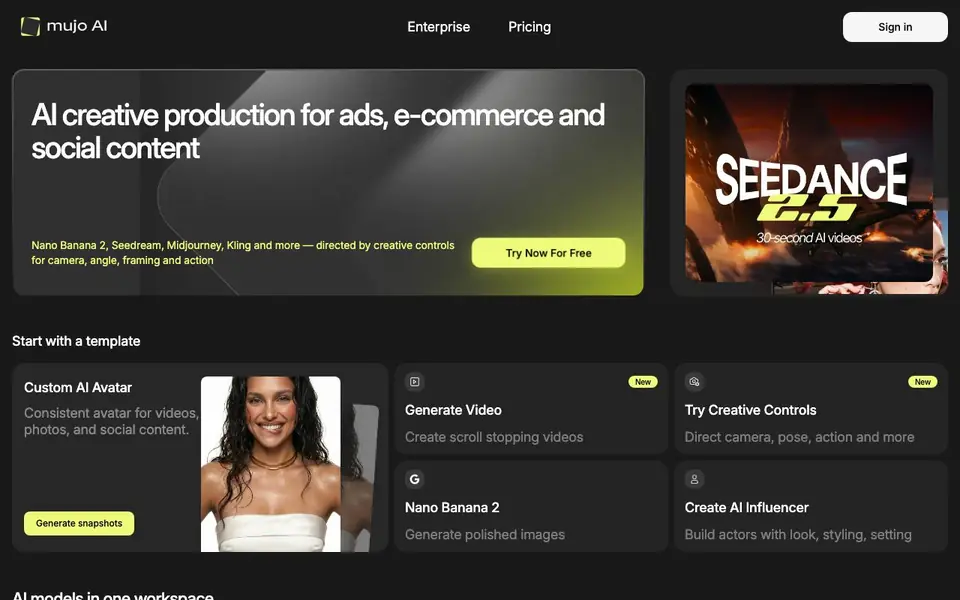
Task: Click 'Build actors with look, styling, setting' text
Action: [x=798, y=534]
